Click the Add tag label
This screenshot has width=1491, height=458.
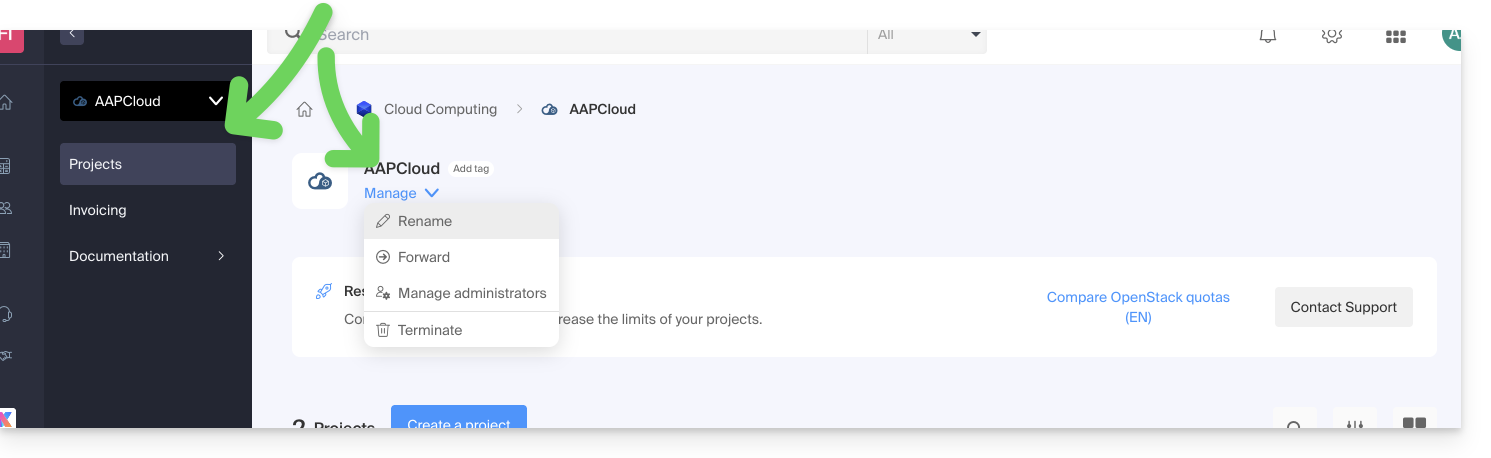(470, 169)
